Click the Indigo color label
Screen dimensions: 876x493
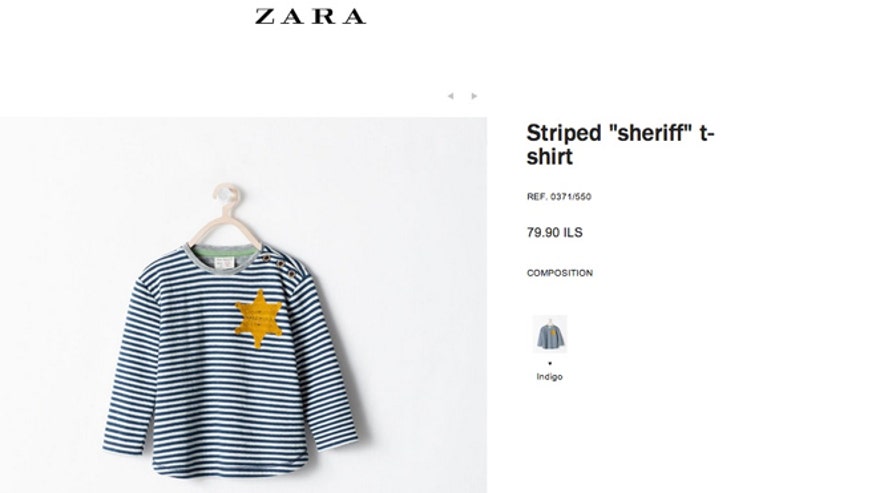point(549,377)
